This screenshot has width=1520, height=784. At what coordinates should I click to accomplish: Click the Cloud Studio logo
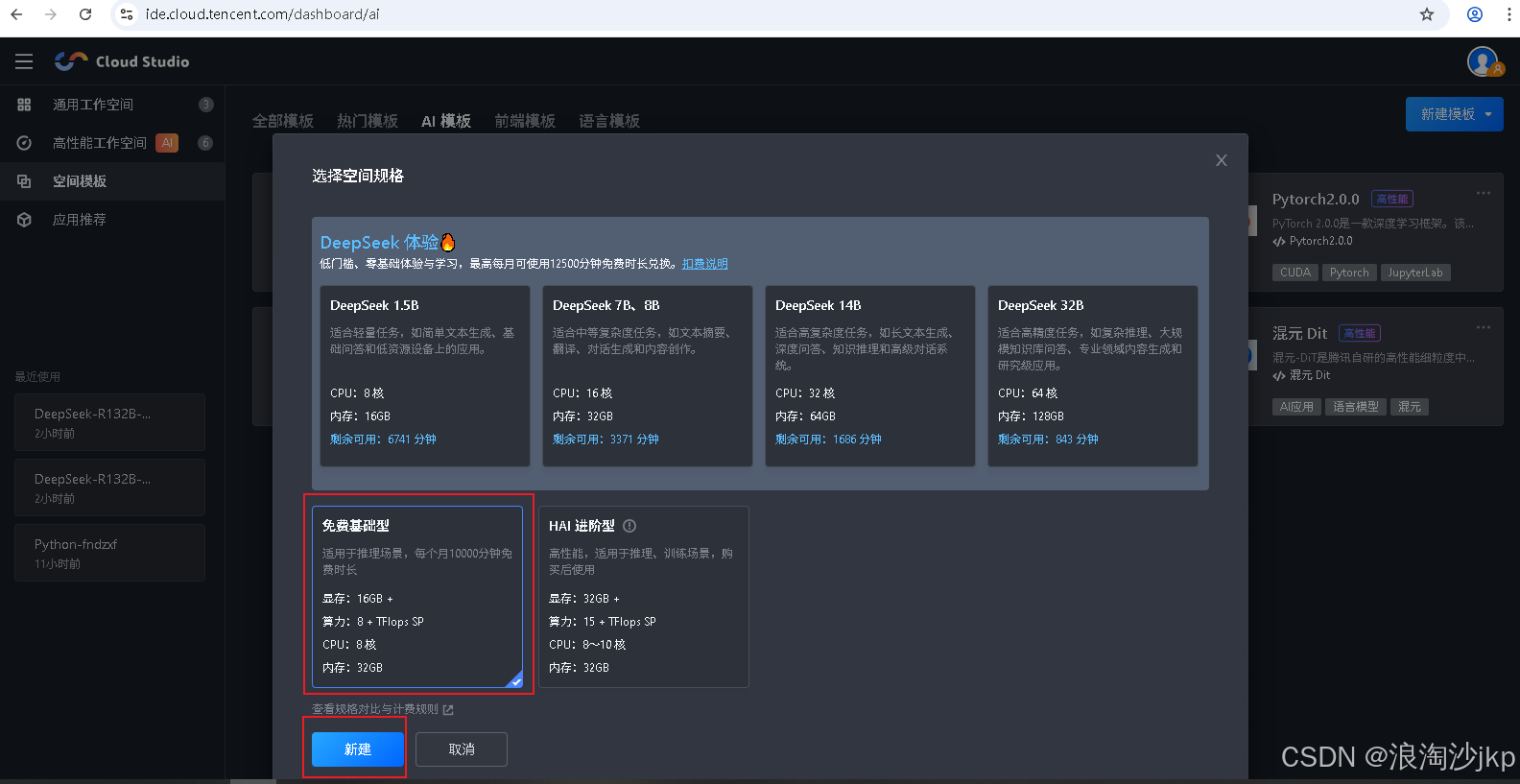pyautogui.click(x=122, y=61)
